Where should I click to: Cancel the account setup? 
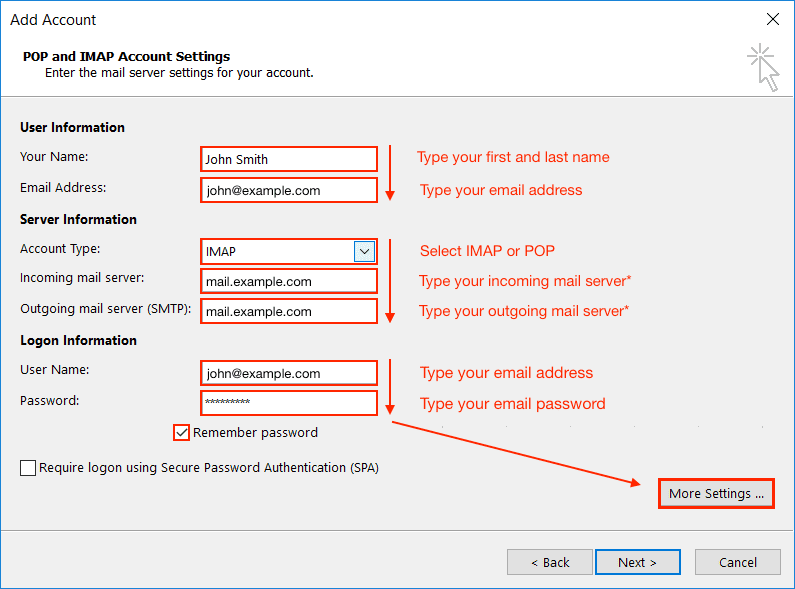coord(738,562)
